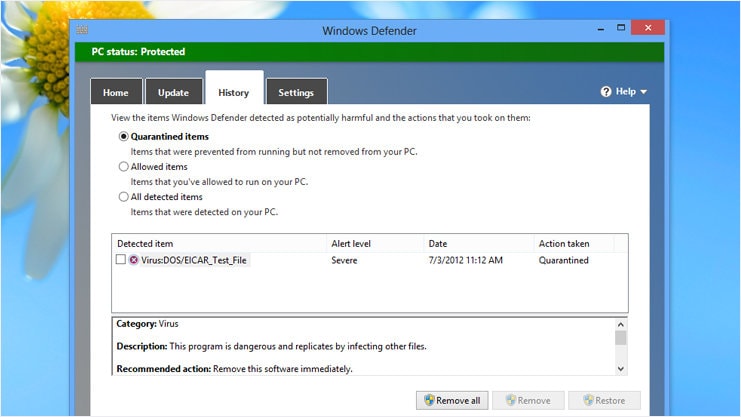Screen dimensions: 741x417
Task: Tick the checkbox for Virus:DOS/EICAR_Test_File
Action: point(120,260)
